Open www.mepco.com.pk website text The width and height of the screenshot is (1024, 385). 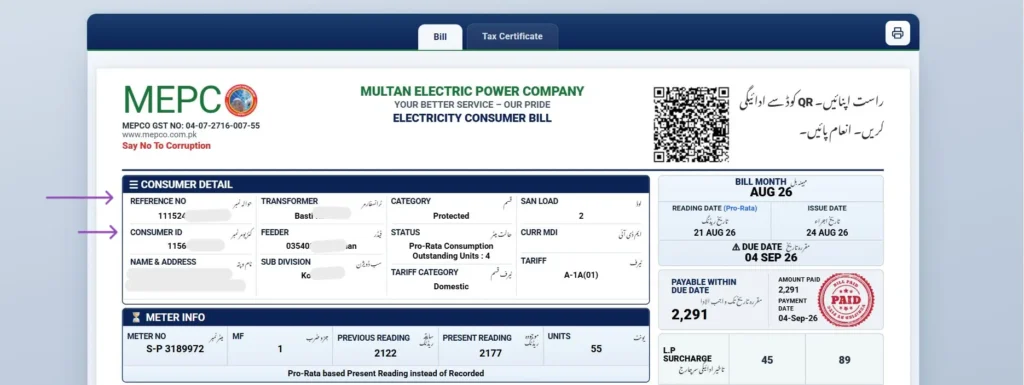[159, 135]
